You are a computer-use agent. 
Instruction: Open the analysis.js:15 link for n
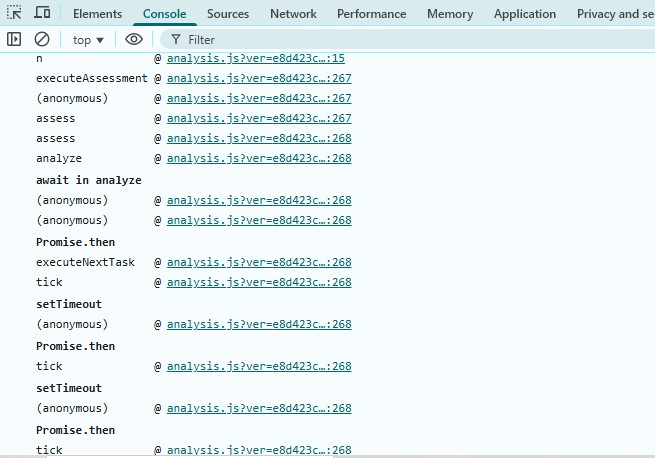256,58
